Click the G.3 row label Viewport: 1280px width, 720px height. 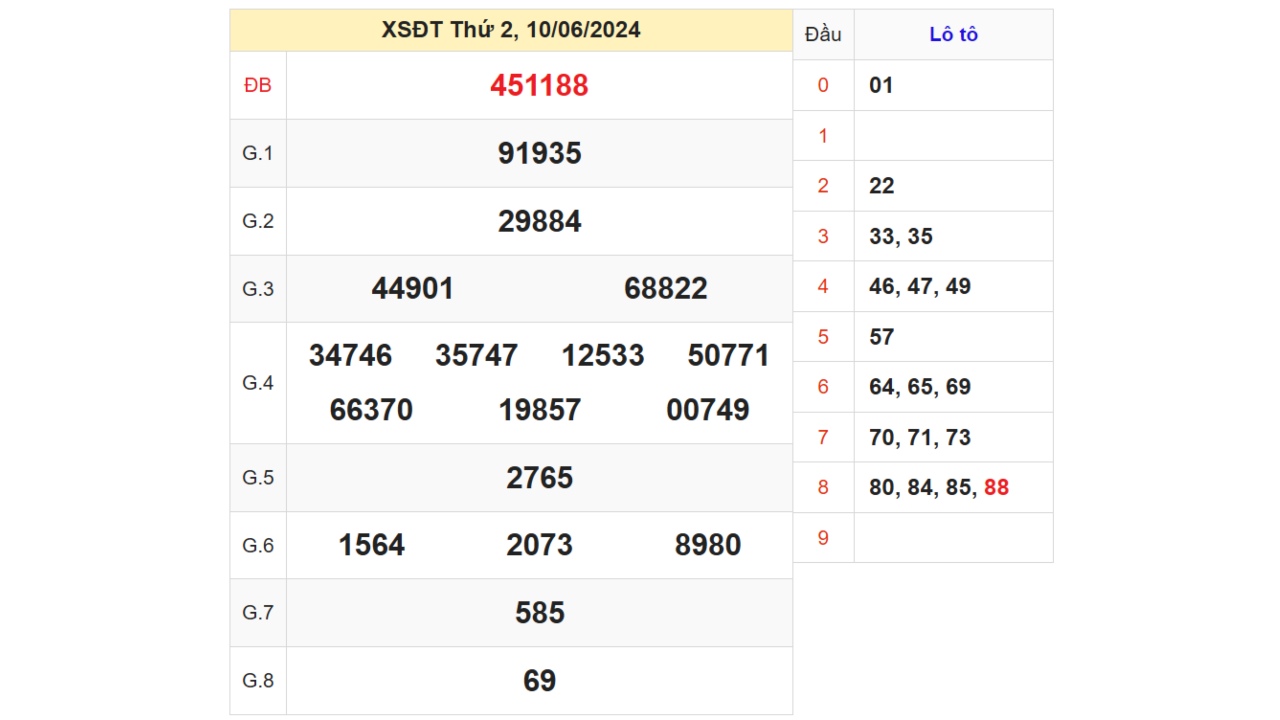pyautogui.click(x=258, y=289)
